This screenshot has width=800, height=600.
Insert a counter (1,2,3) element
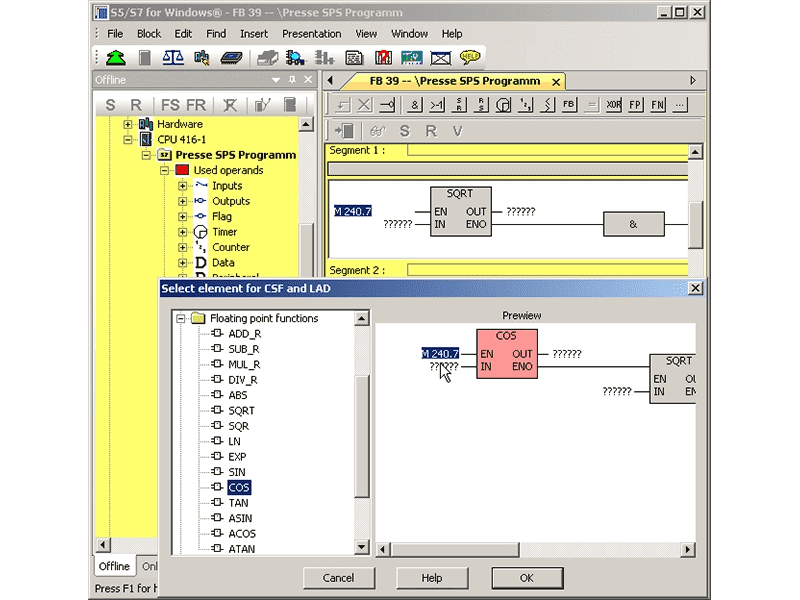(525, 105)
